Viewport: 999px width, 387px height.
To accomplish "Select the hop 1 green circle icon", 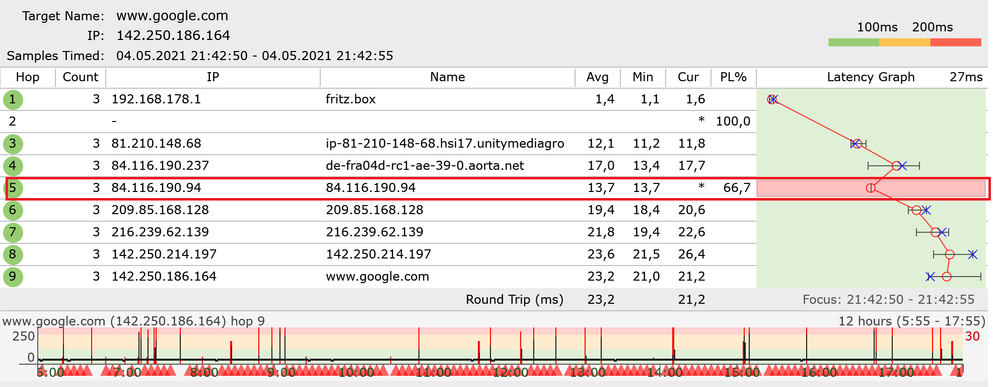I will click(12, 99).
